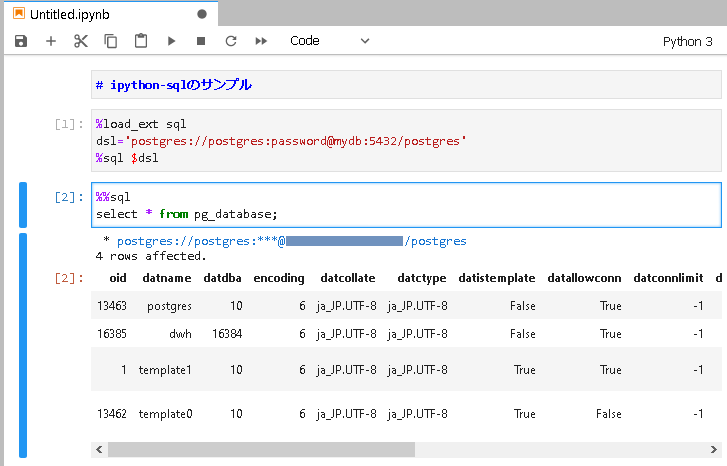Click the datdba column header

point(223,278)
